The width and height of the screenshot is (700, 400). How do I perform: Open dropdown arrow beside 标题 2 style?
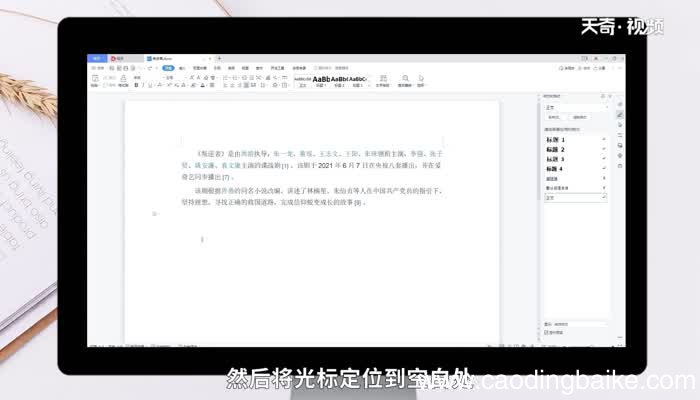(x=604, y=150)
